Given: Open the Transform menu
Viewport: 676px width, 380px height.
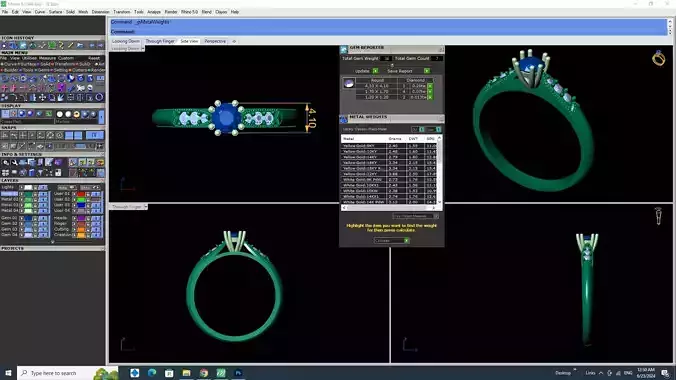Looking at the screenshot, I should 122,12.
